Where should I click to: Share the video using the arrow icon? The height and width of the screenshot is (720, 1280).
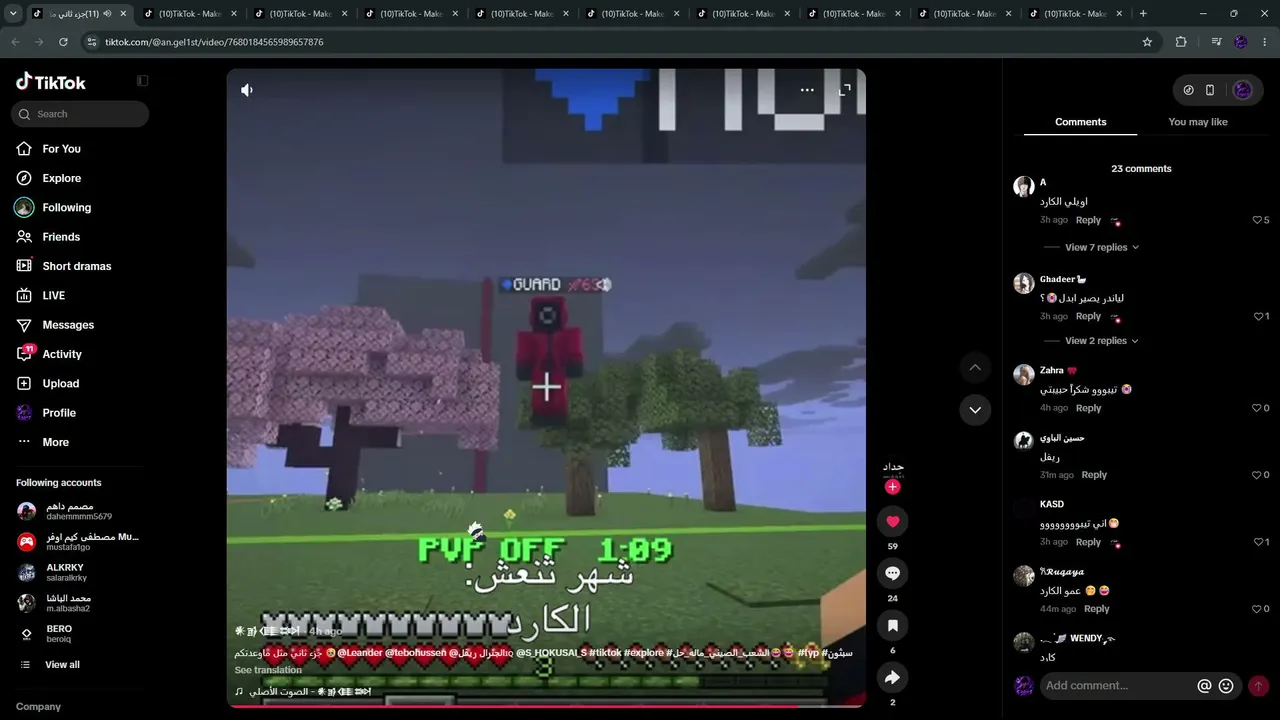(893, 677)
